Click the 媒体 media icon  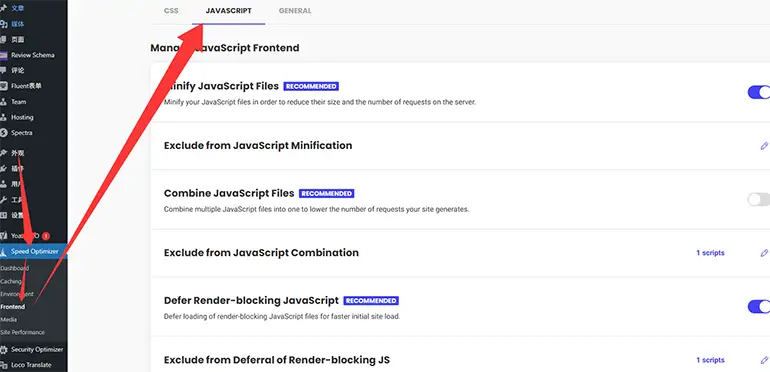point(4,24)
